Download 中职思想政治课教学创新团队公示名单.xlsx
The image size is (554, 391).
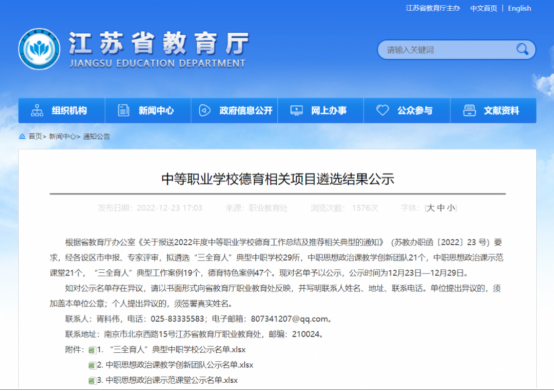(x=175, y=365)
